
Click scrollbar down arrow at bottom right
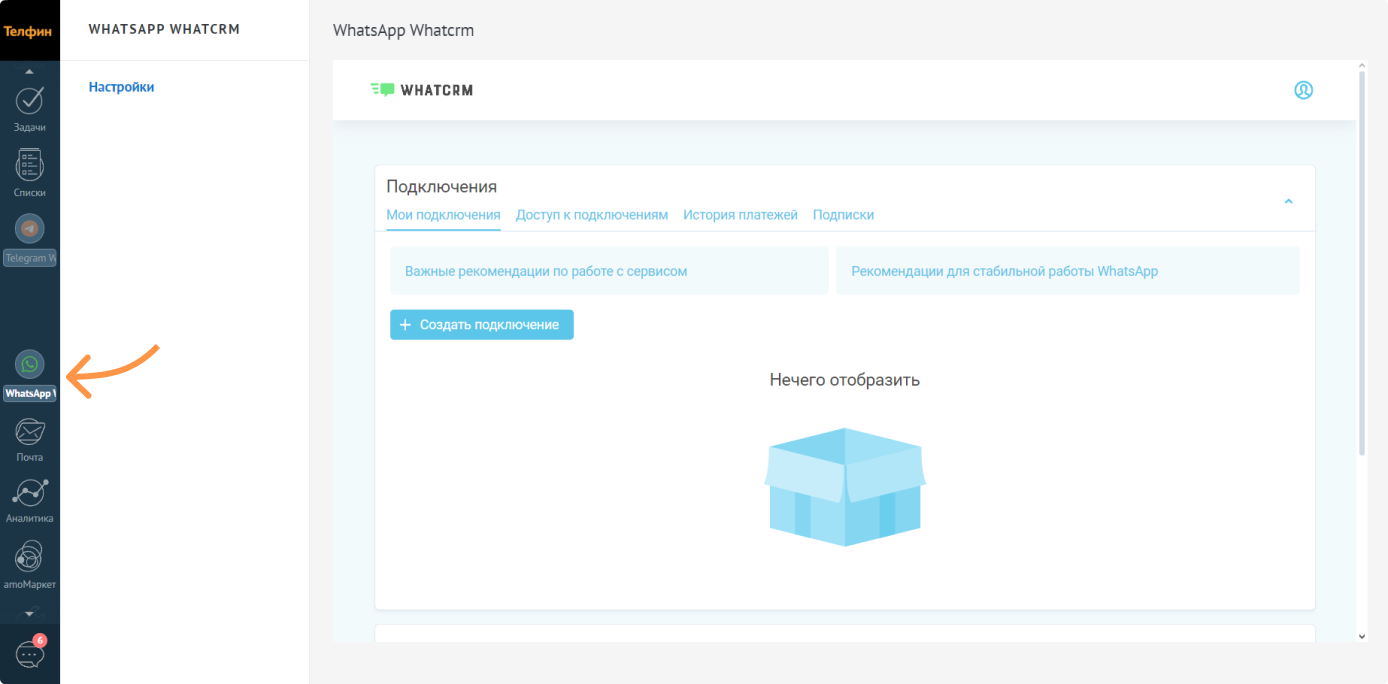1361,636
